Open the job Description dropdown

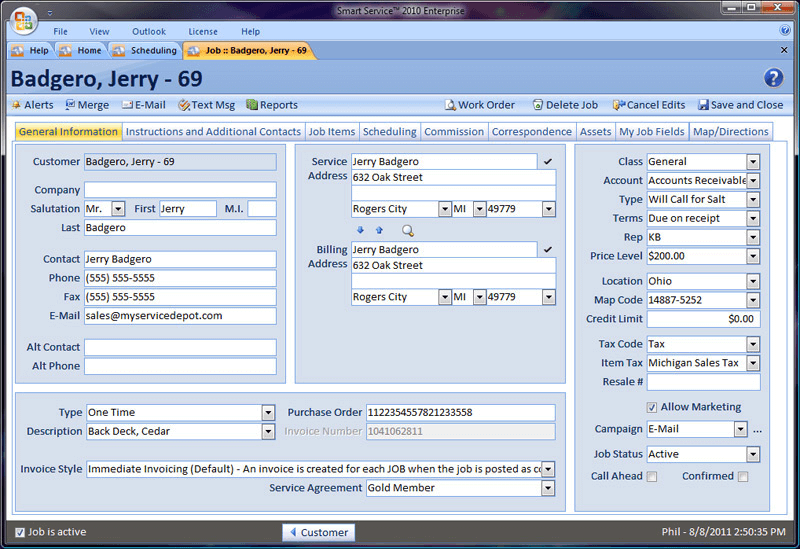(x=268, y=432)
